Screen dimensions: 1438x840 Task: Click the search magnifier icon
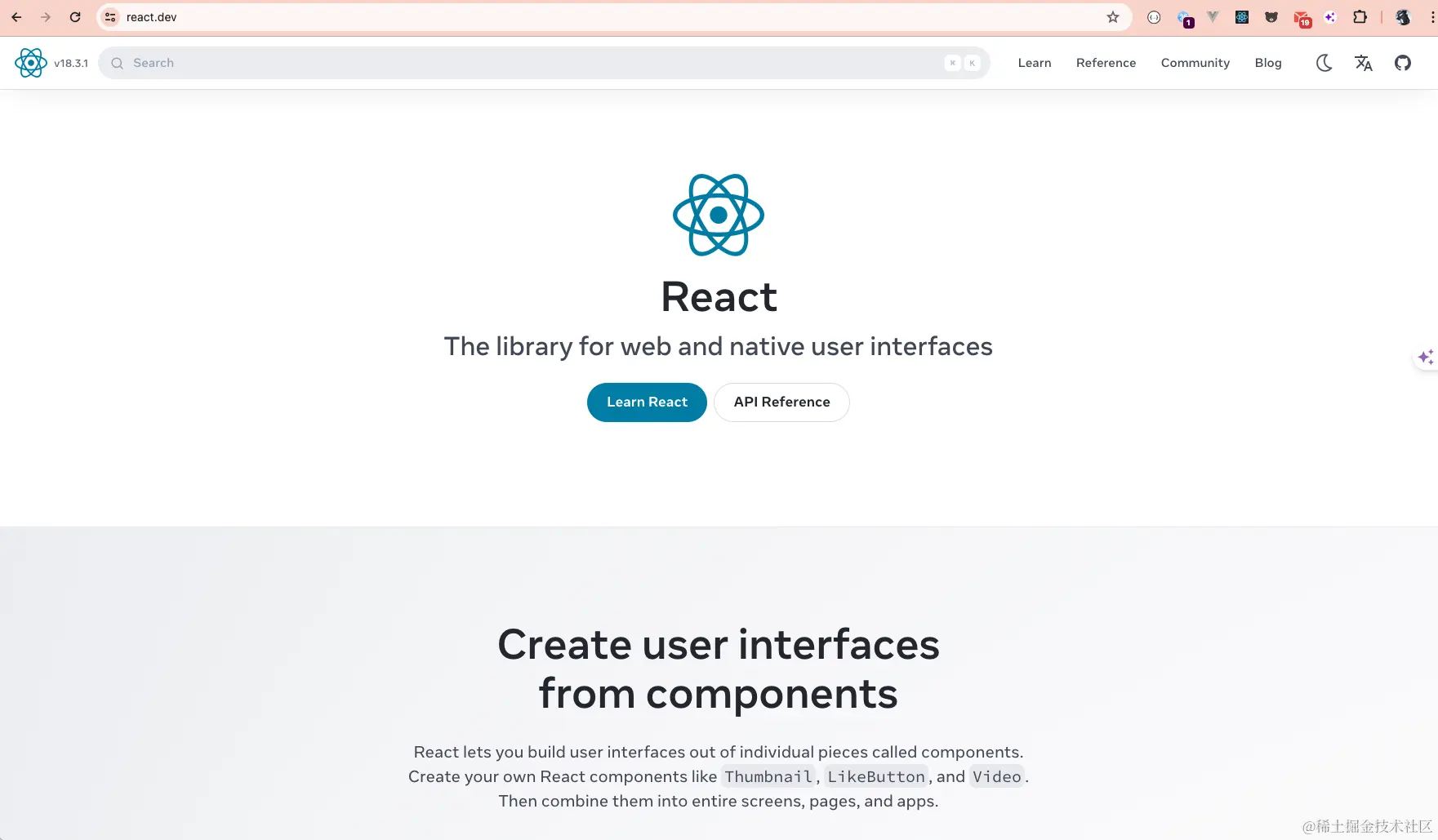(118, 63)
